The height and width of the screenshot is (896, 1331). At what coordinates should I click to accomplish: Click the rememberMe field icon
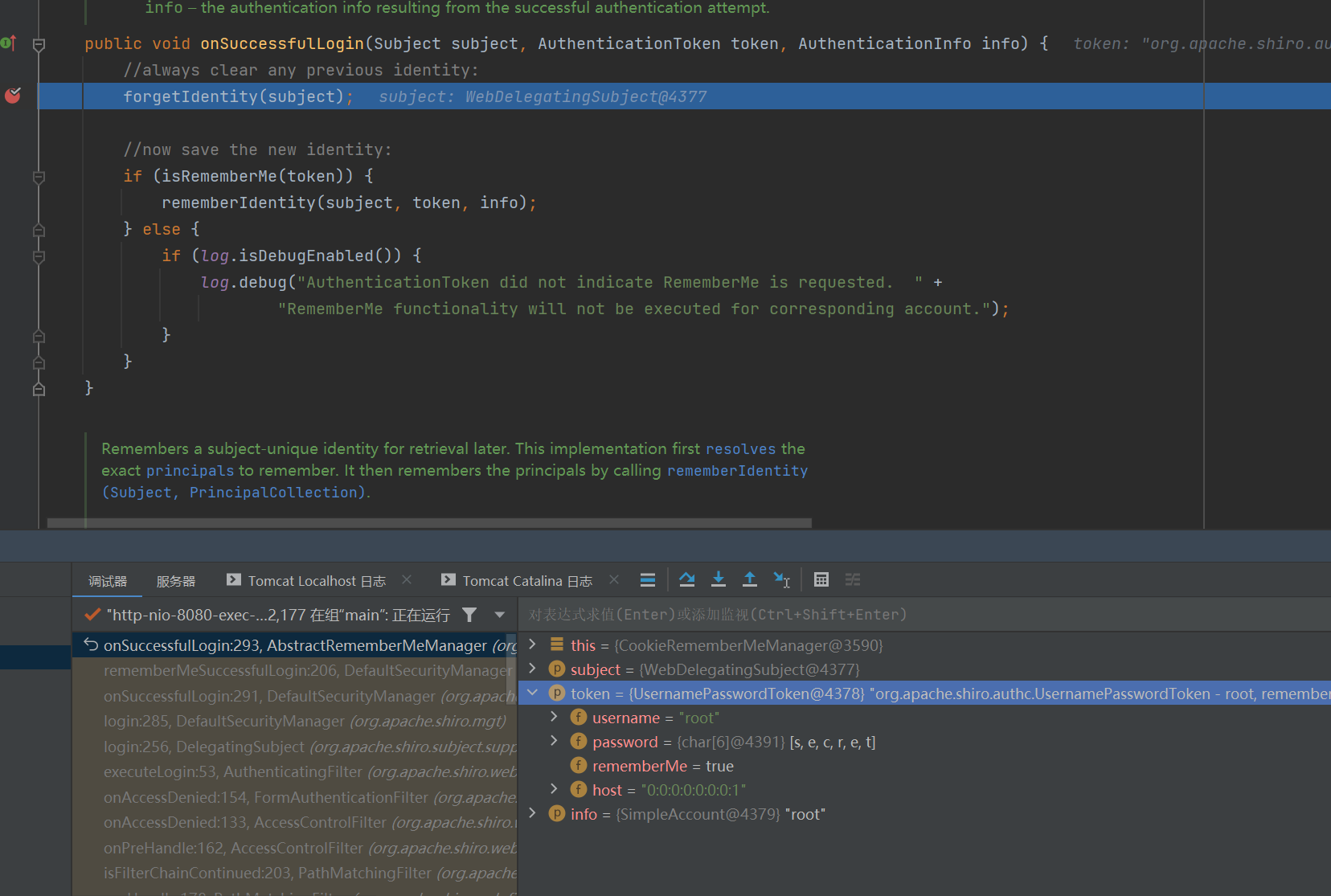579,766
